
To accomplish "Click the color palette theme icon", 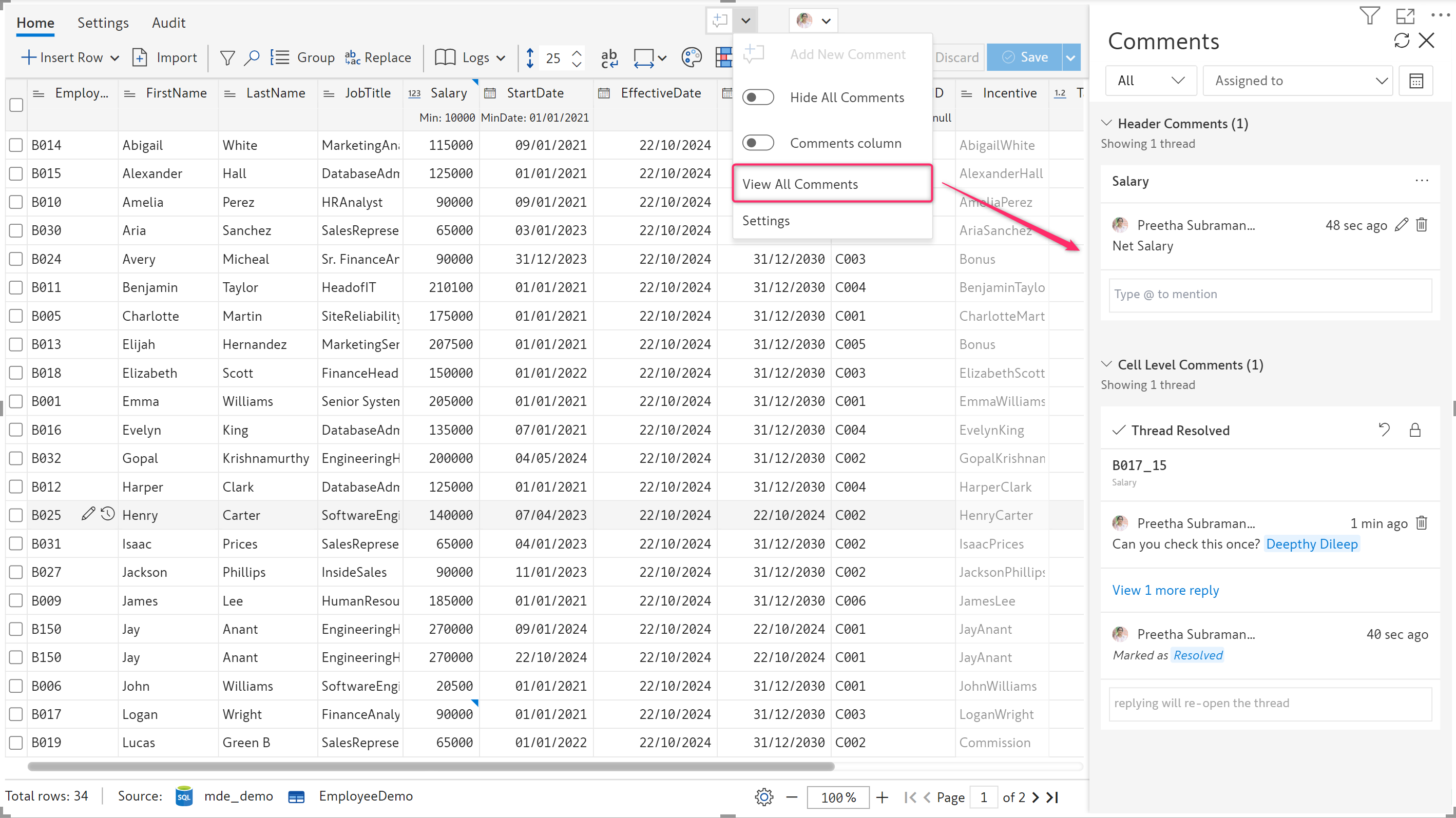I will (691, 57).
